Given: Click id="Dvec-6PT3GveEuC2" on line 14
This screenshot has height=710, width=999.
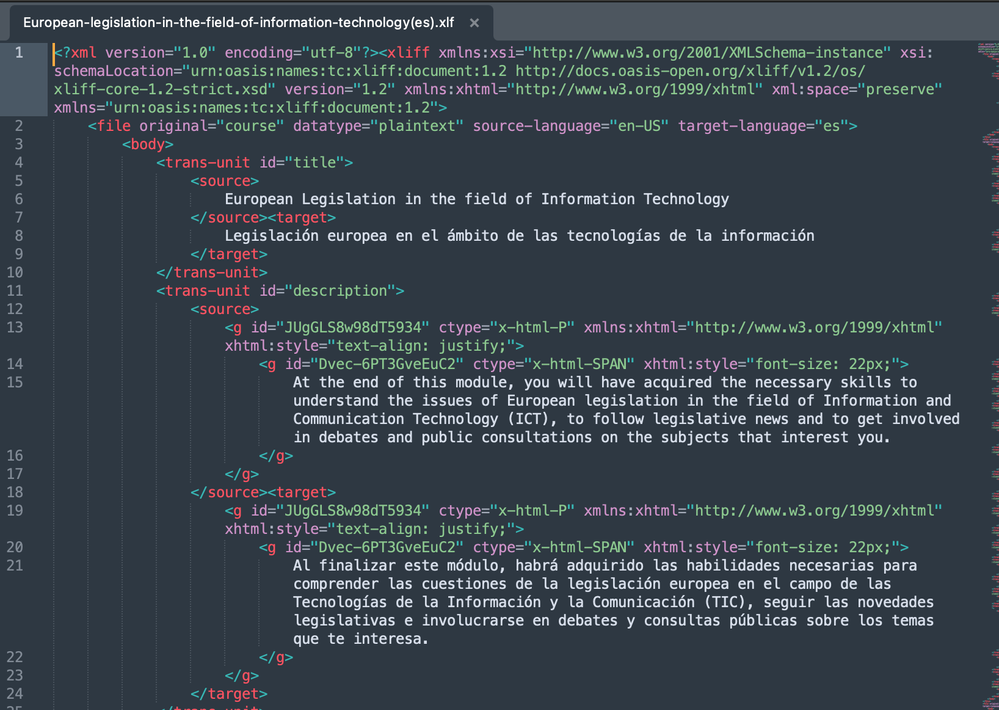Looking at the screenshot, I should 374,364.
